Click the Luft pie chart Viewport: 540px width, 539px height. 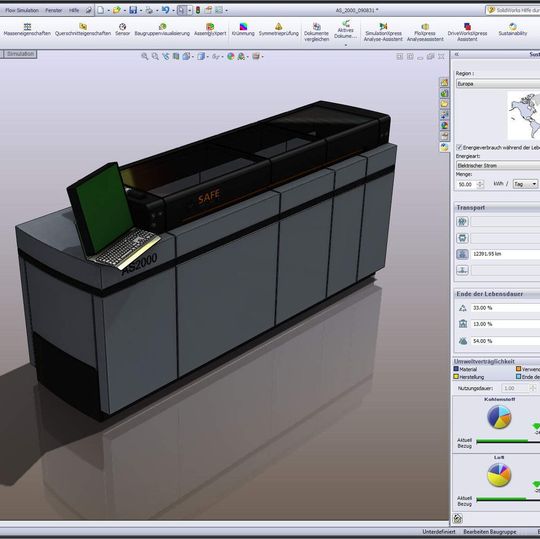499,475
